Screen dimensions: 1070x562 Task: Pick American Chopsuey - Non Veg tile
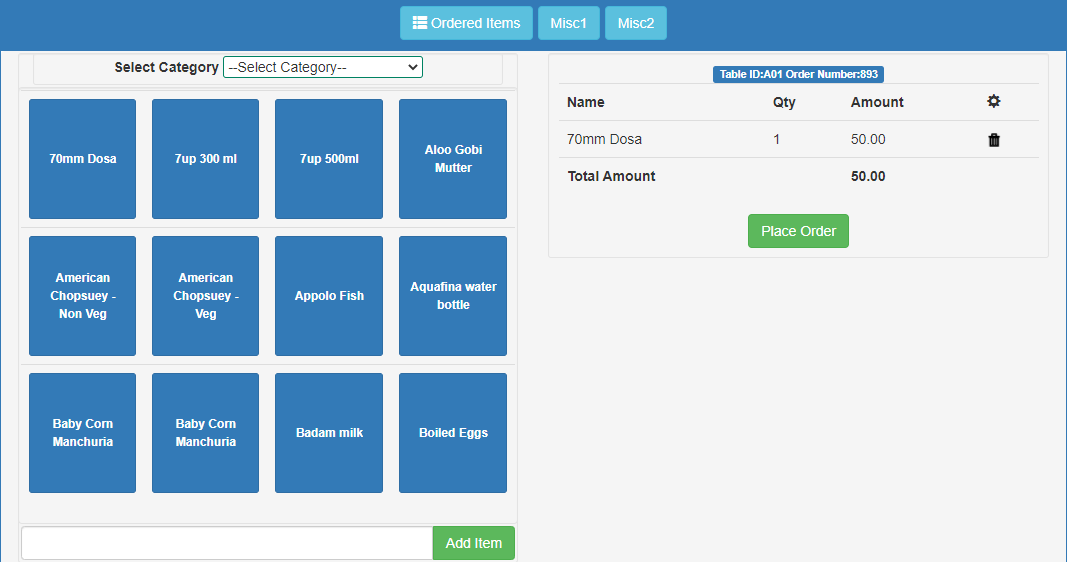[x=82, y=296]
